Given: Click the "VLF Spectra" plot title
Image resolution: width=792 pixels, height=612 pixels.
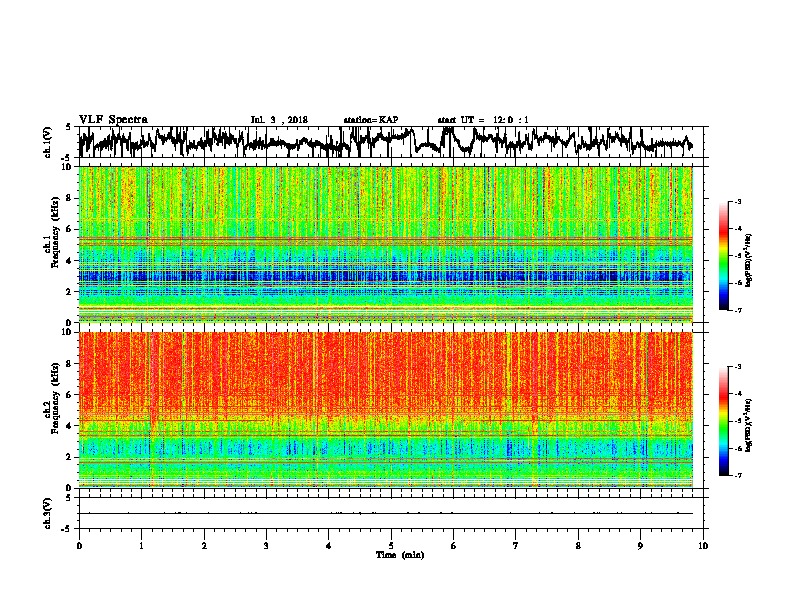Looking at the screenshot, I should coord(113,120).
